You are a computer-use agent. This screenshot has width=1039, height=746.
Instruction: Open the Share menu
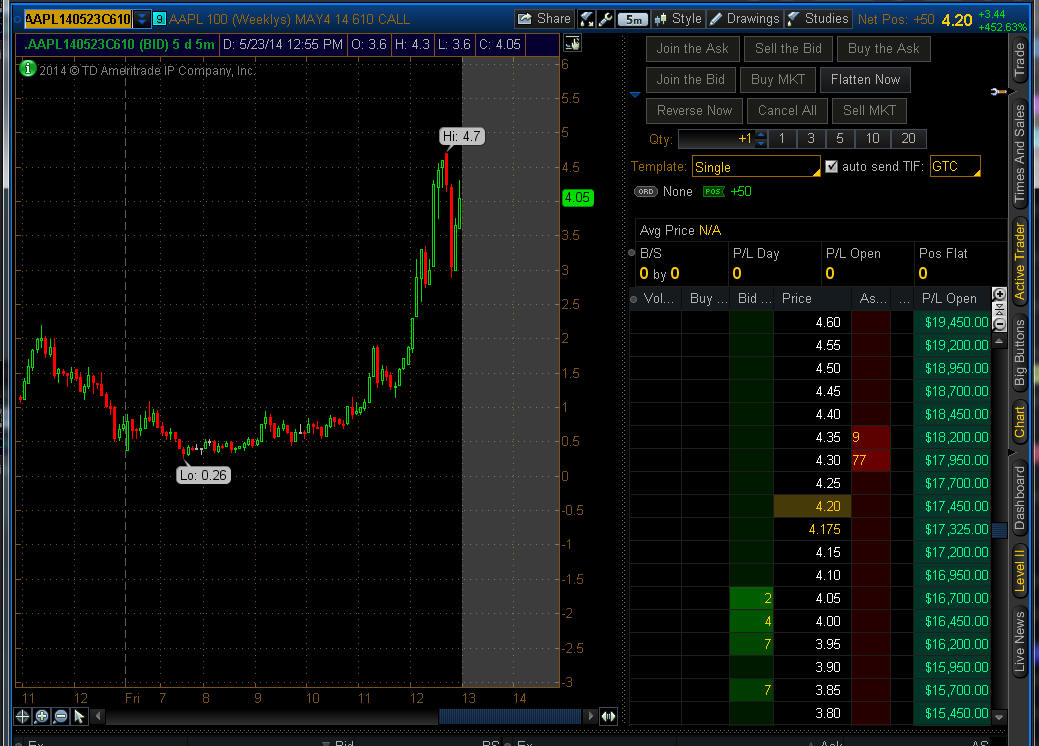click(544, 19)
